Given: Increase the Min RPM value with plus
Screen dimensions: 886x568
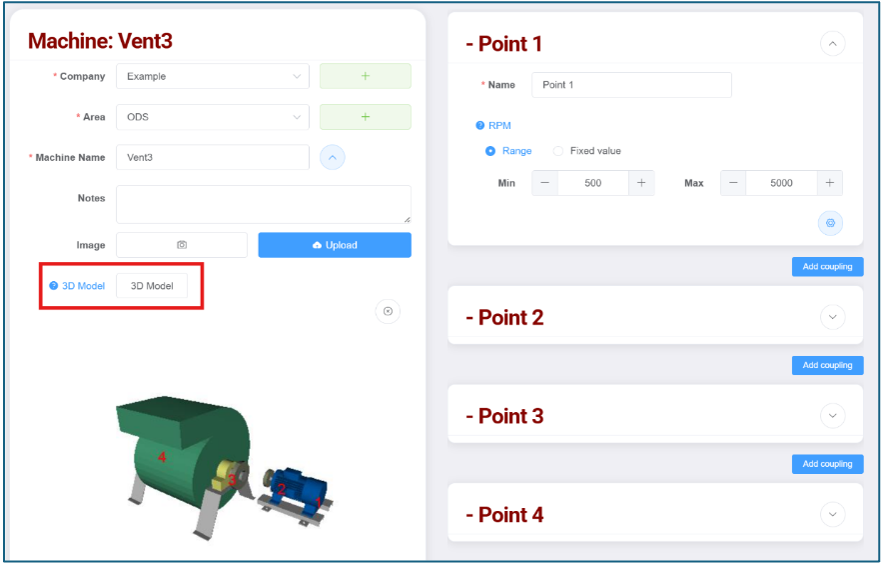Looking at the screenshot, I should [x=641, y=183].
